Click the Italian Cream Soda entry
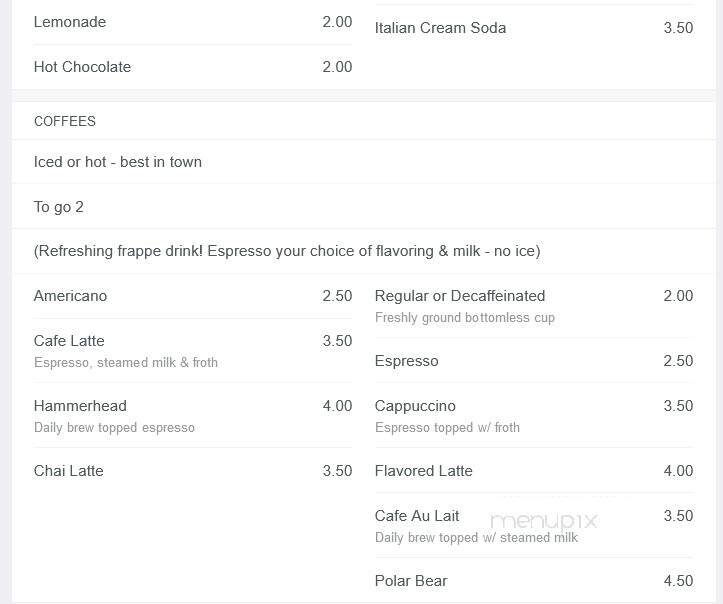The height and width of the screenshot is (604, 723). tap(440, 28)
